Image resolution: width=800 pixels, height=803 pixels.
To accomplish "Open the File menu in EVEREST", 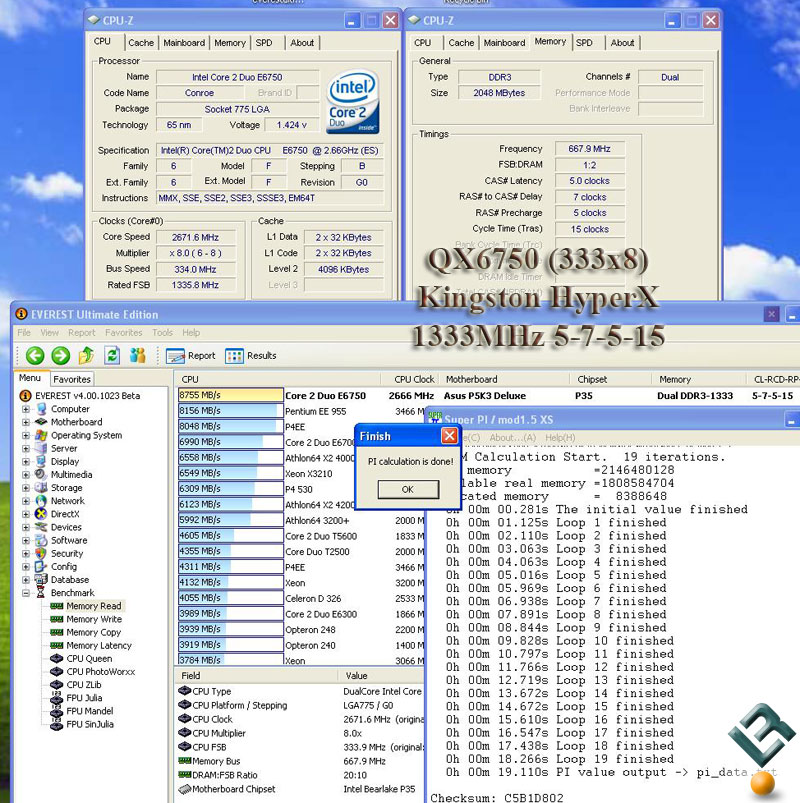I will click(x=24, y=333).
